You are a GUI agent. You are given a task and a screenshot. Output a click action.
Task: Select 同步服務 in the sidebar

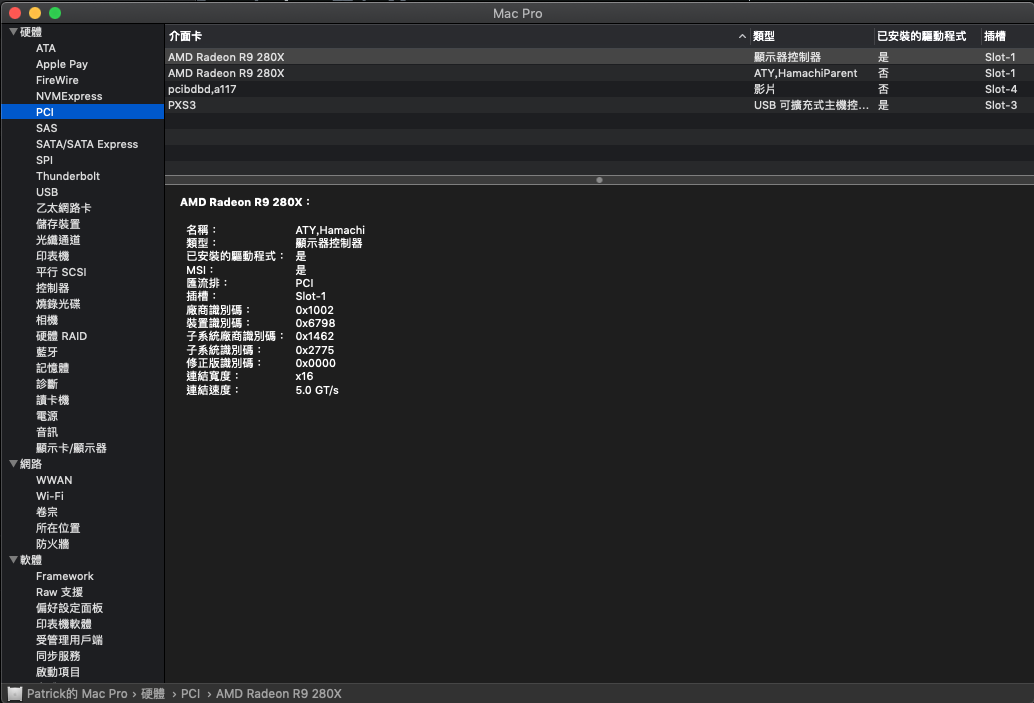point(57,656)
